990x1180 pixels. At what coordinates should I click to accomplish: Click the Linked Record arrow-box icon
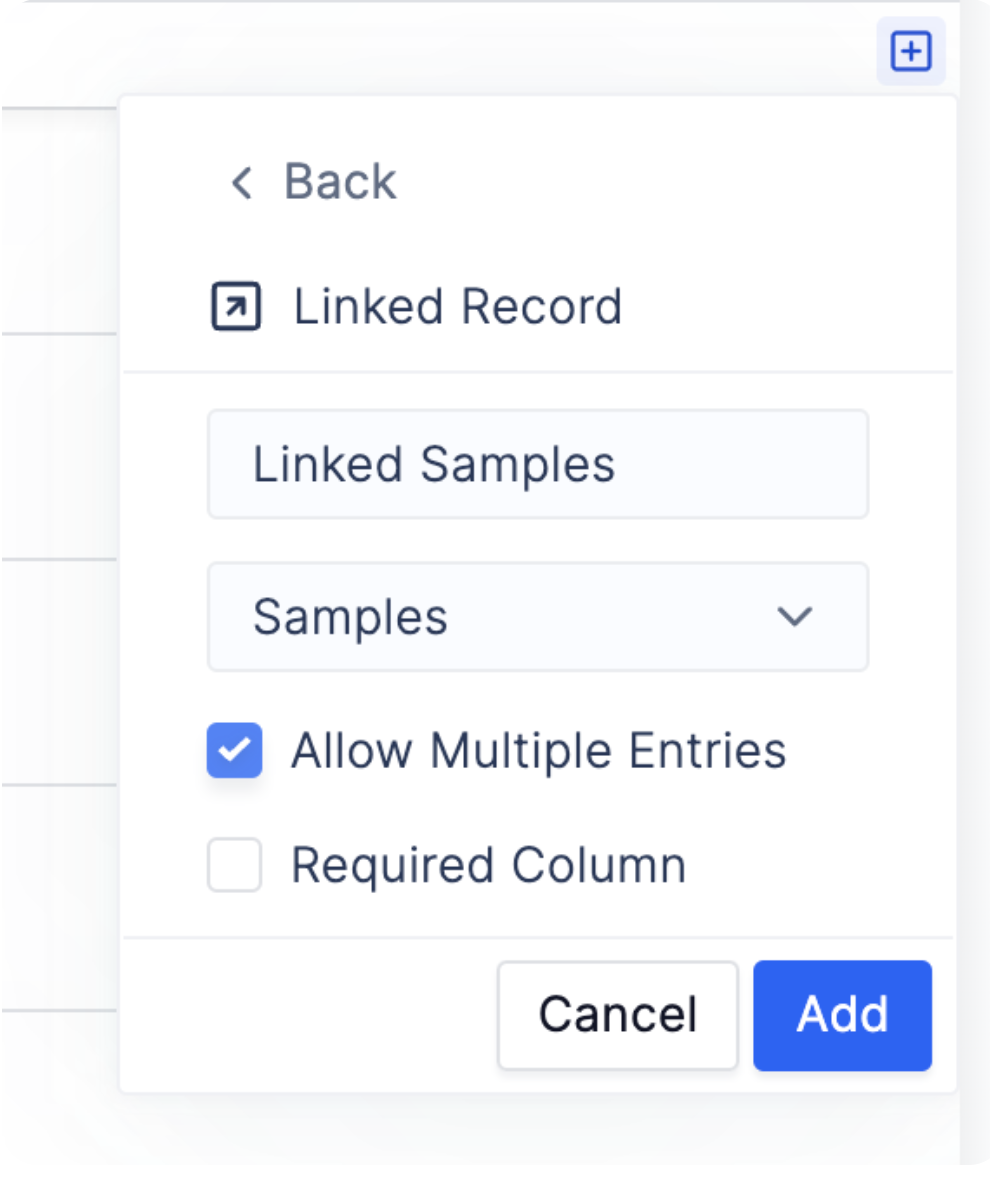tap(236, 306)
